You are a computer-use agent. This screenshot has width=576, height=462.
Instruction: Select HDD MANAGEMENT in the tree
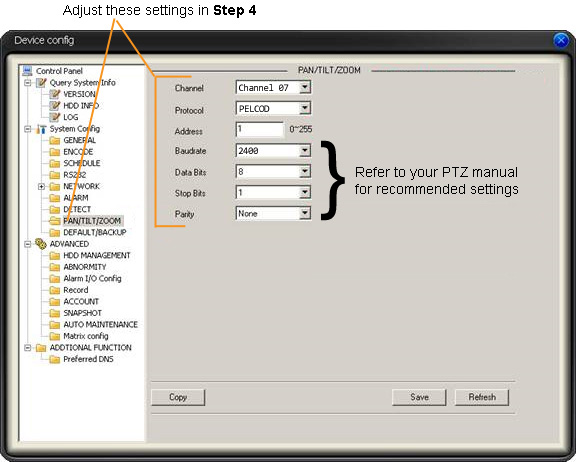pos(97,255)
